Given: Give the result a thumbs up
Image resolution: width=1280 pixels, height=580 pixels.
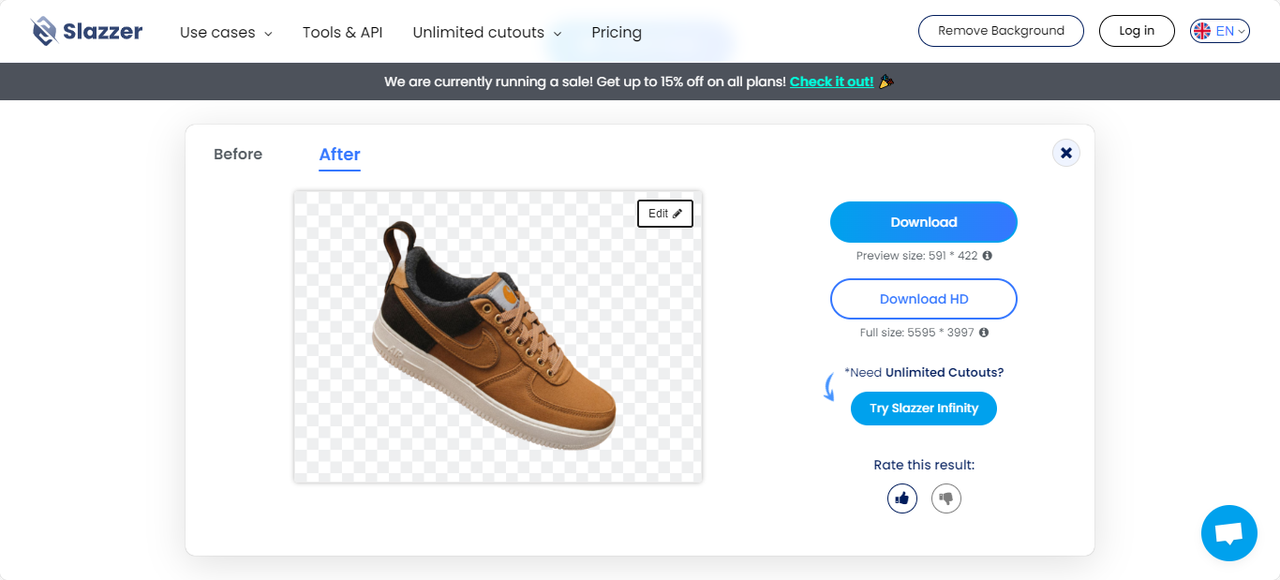Looking at the screenshot, I should tap(902, 497).
